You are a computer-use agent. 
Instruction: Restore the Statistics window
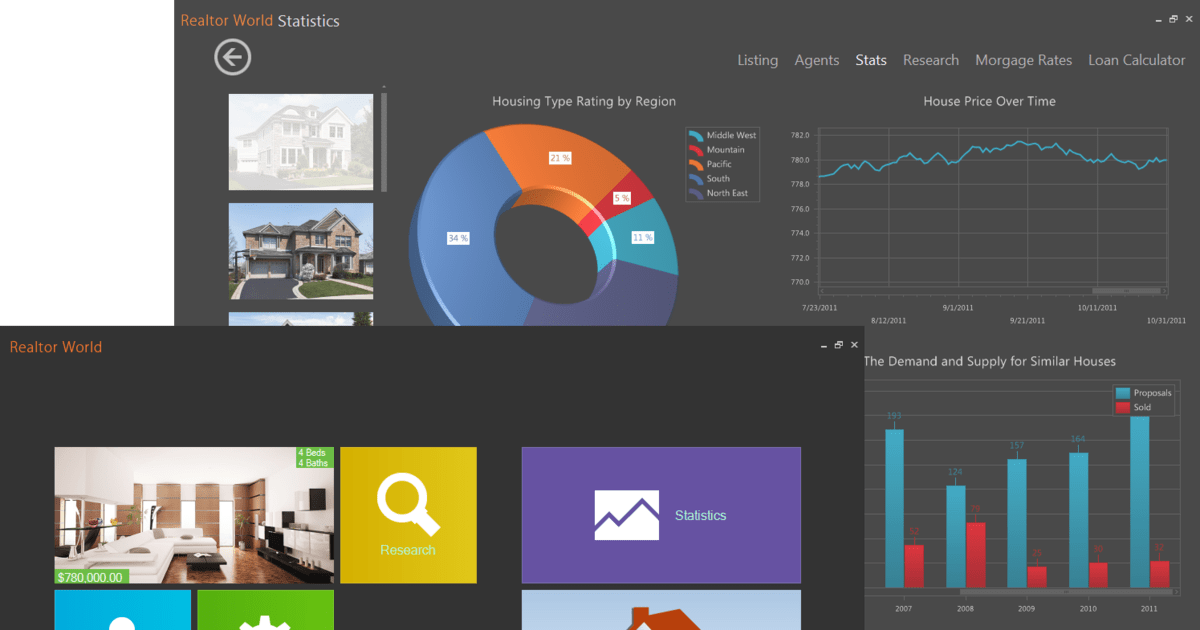pos(1174,19)
